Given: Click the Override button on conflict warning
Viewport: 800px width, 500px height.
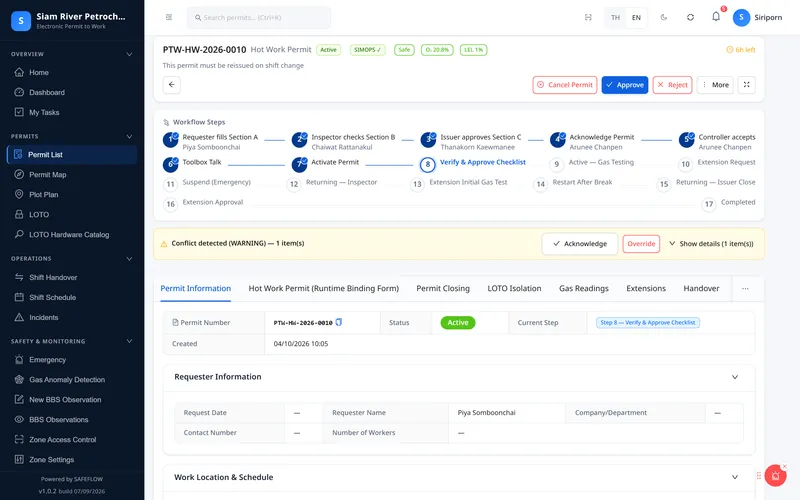Looking at the screenshot, I should click(641, 244).
